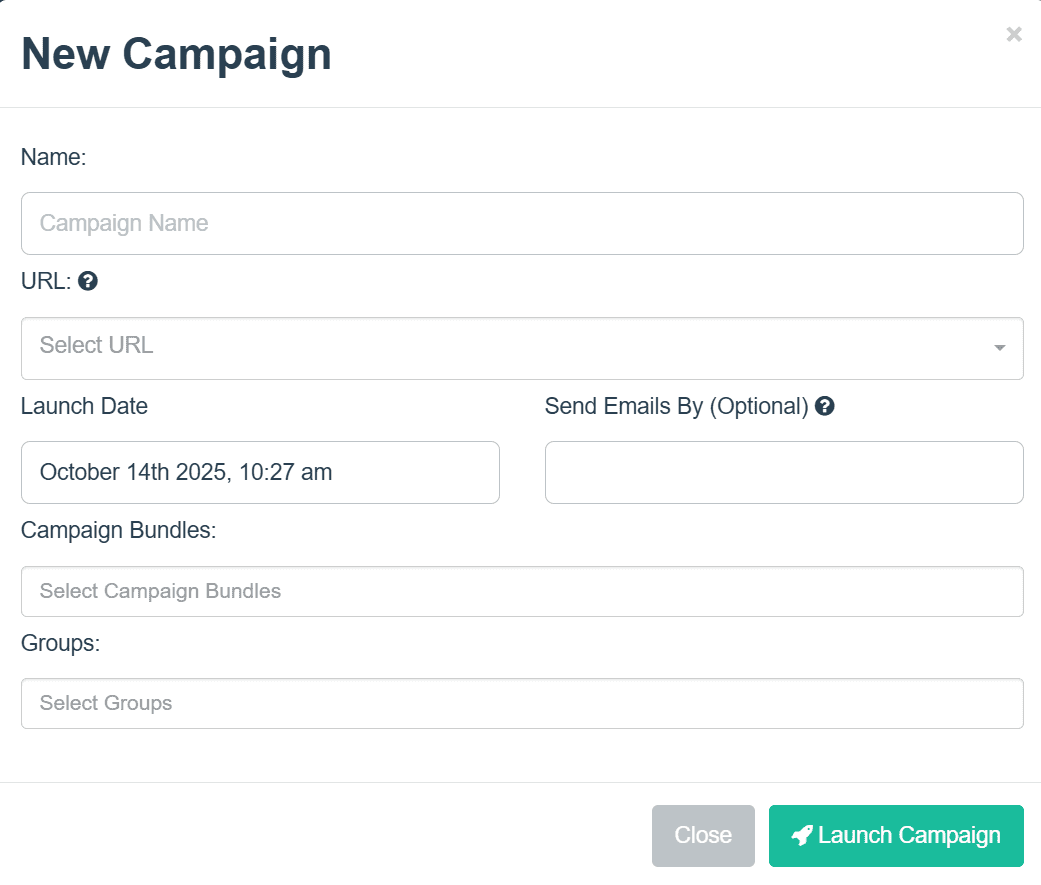The width and height of the screenshot is (1041, 885).
Task: Click the "URL:" field label
Action: click(46, 282)
